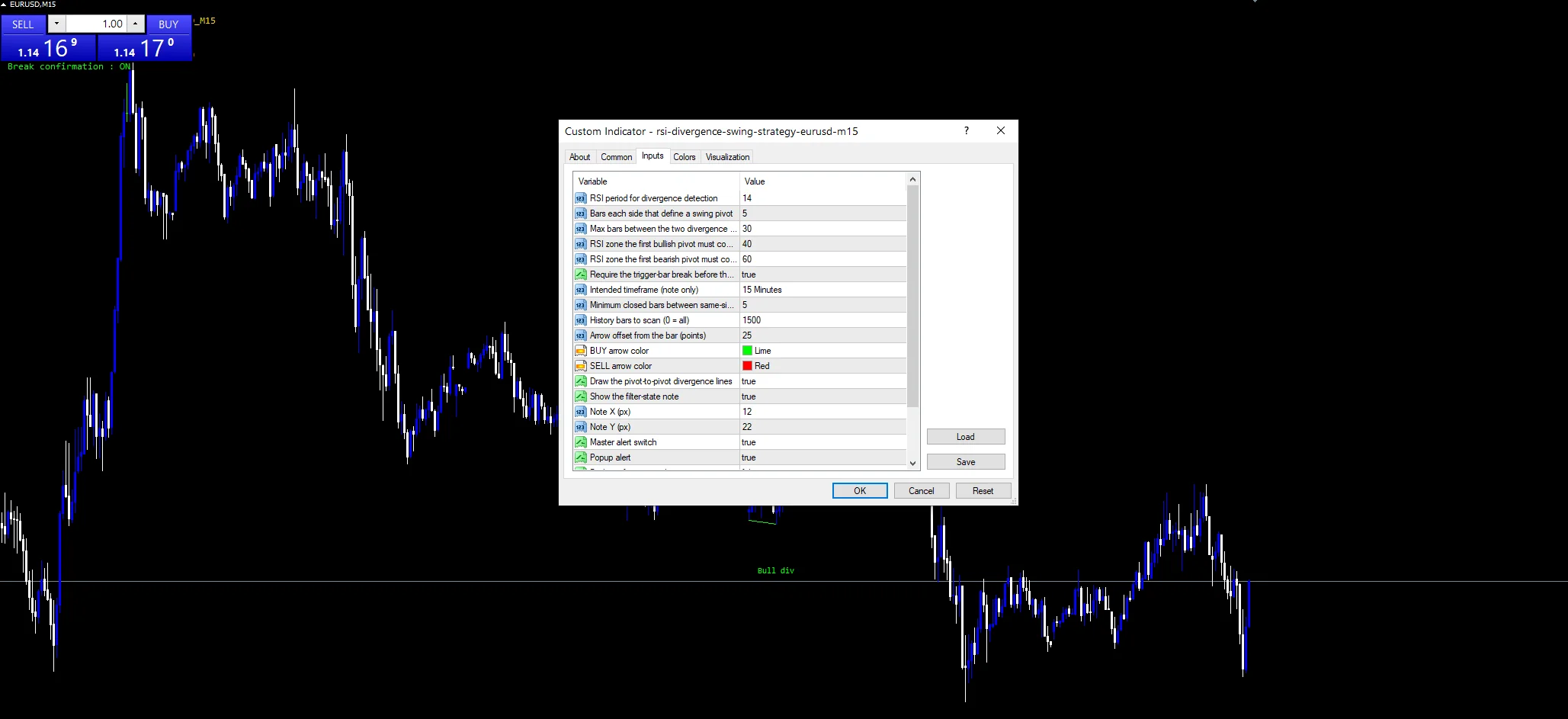Click Break confirmation : ON chart note
This screenshot has width=1568, height=719.
(69, 66)
